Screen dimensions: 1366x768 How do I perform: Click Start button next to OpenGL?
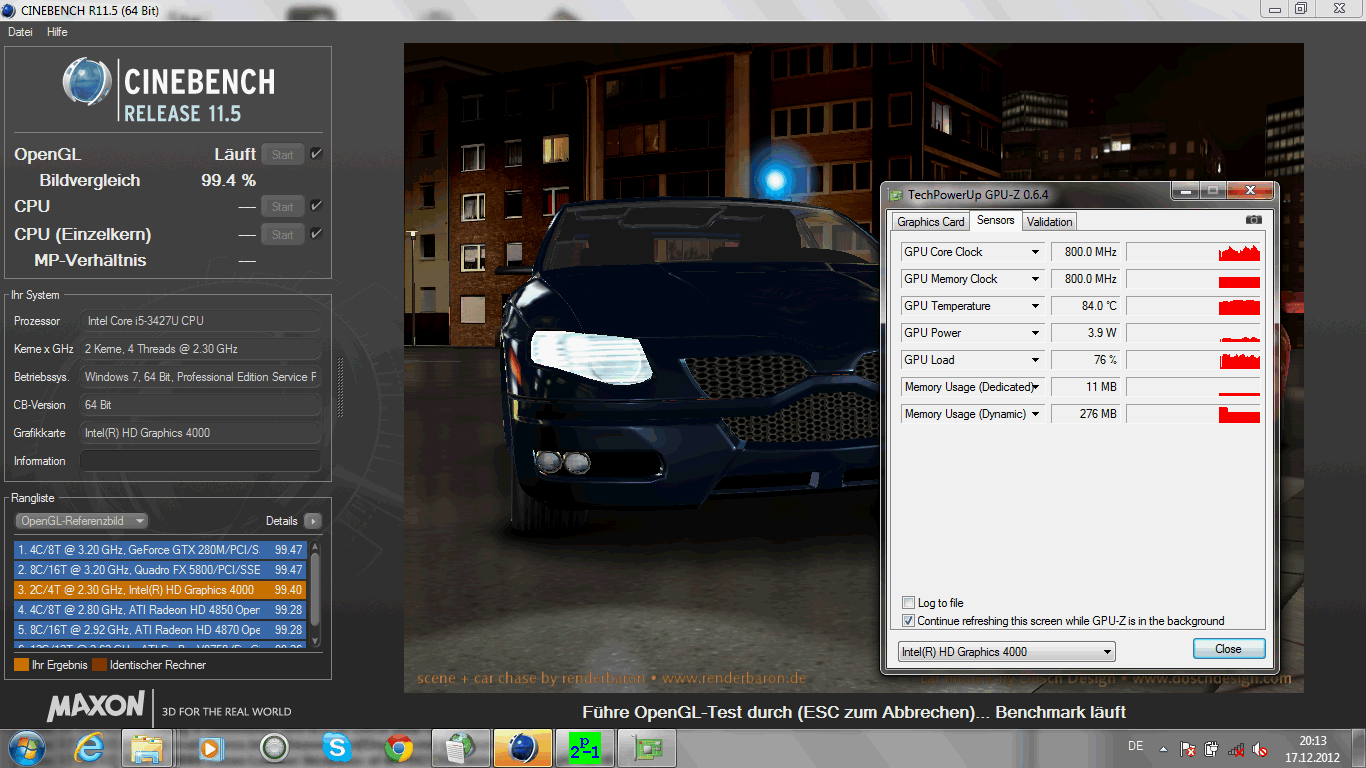coord(283,154)
